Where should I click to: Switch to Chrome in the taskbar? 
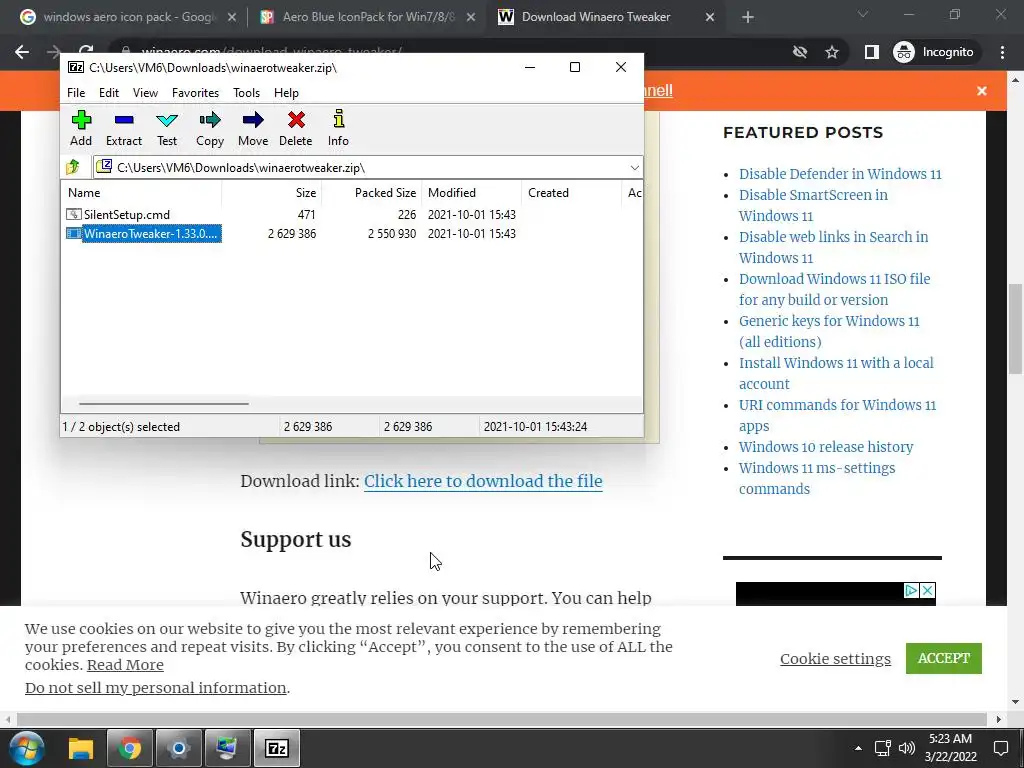coord(129,748)
